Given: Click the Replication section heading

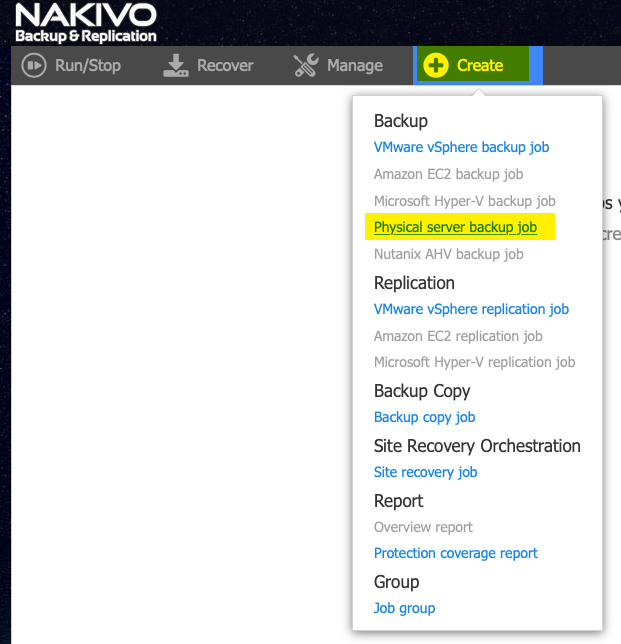Looking at the screenshot, I should (x=414, y=283).
